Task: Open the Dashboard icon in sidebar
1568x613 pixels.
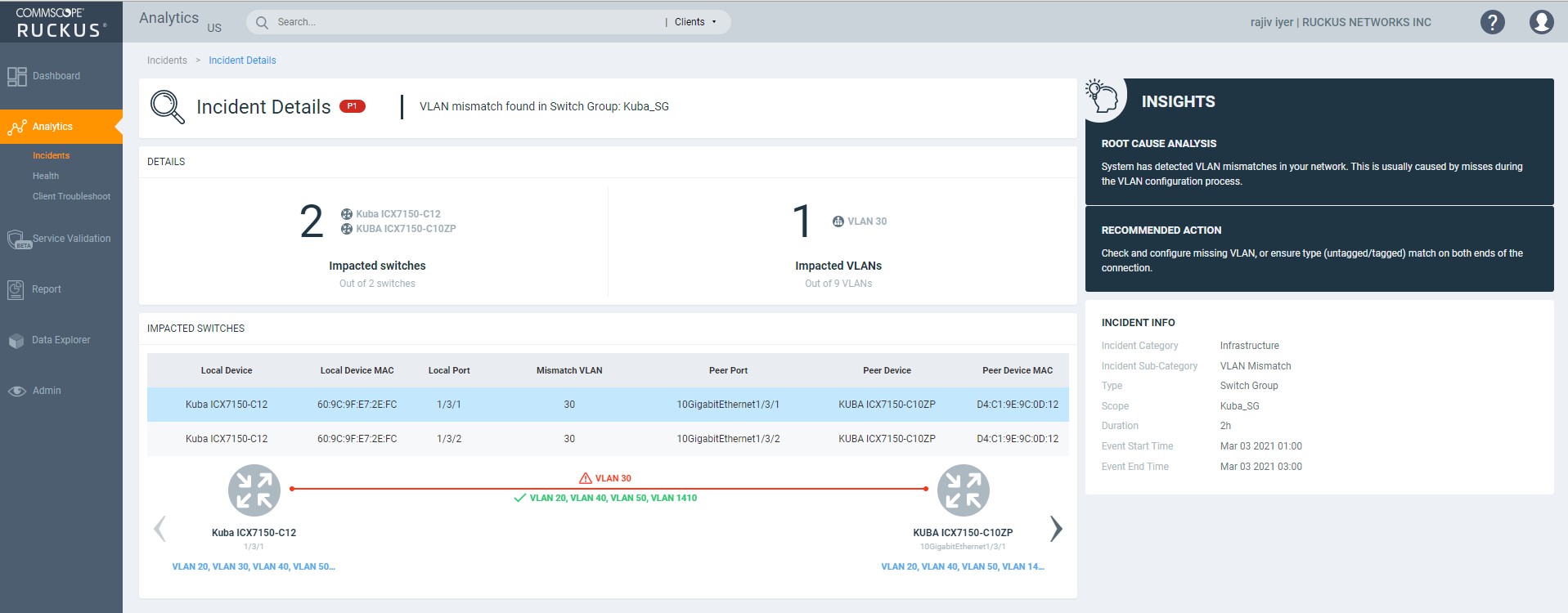Action: pyautogui.click(x=17, y=77)
